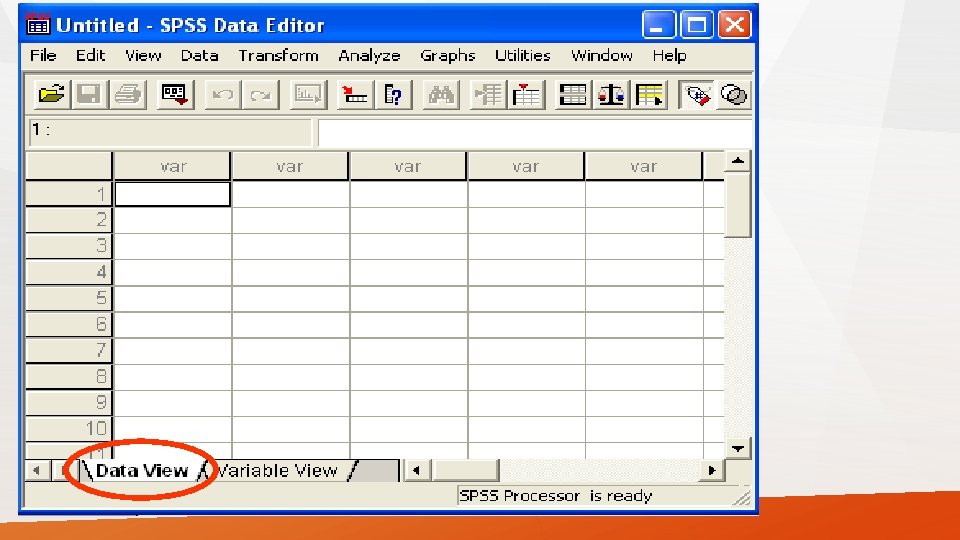960x540 pixels.
Task: Open the Window menu
Action: [602, 56]
